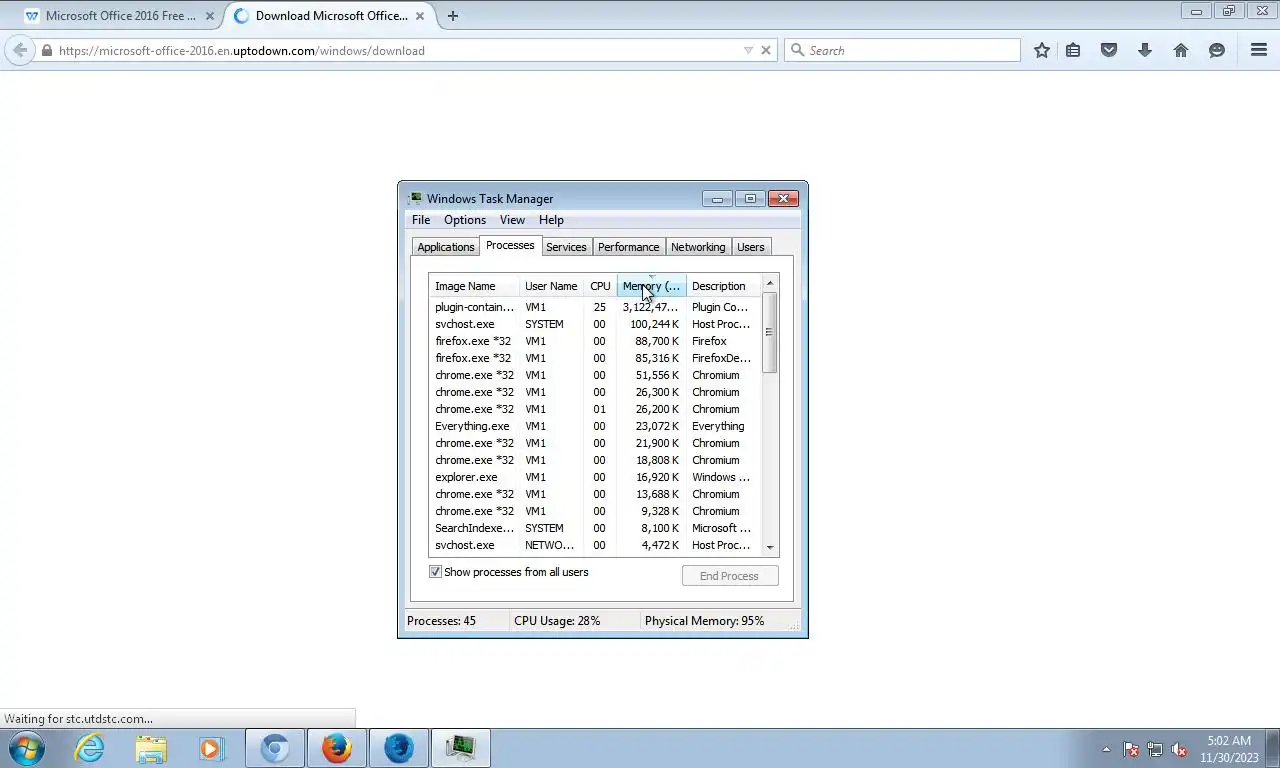Open a new browser tab
1280x768 pixels.
tap(453, 16)
